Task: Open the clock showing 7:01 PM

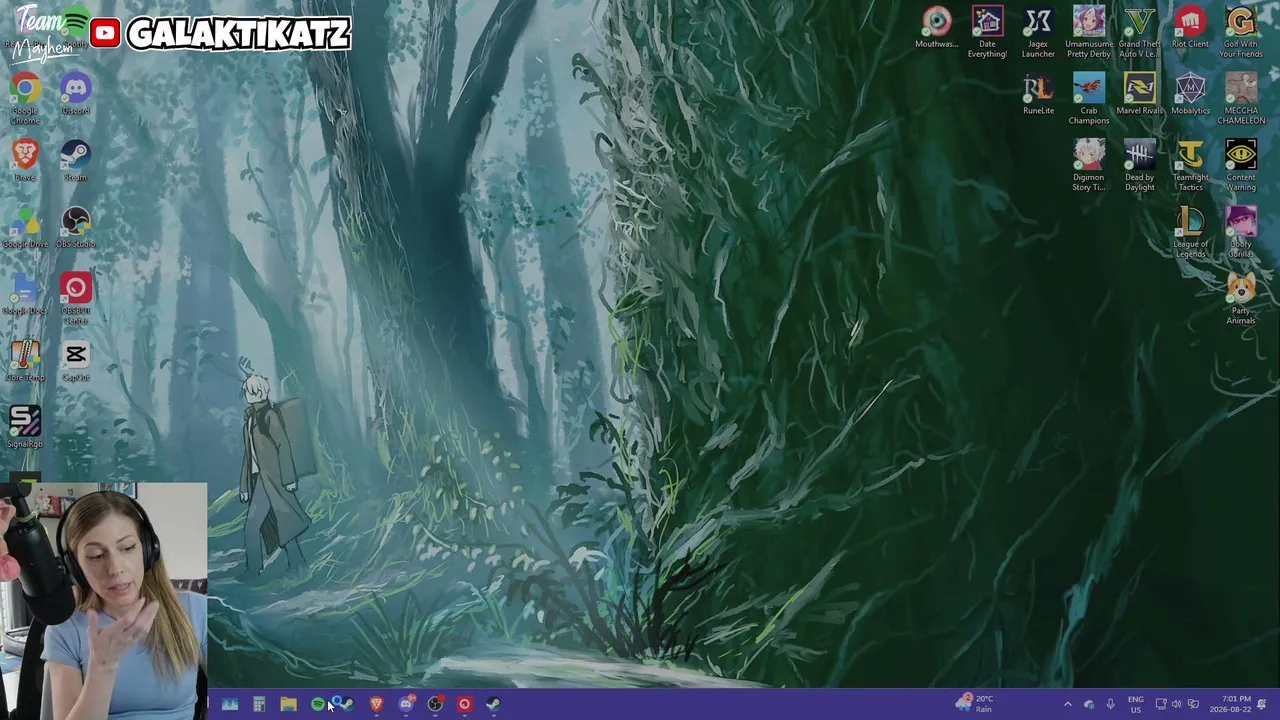Action: click(x=1230, y=704)
